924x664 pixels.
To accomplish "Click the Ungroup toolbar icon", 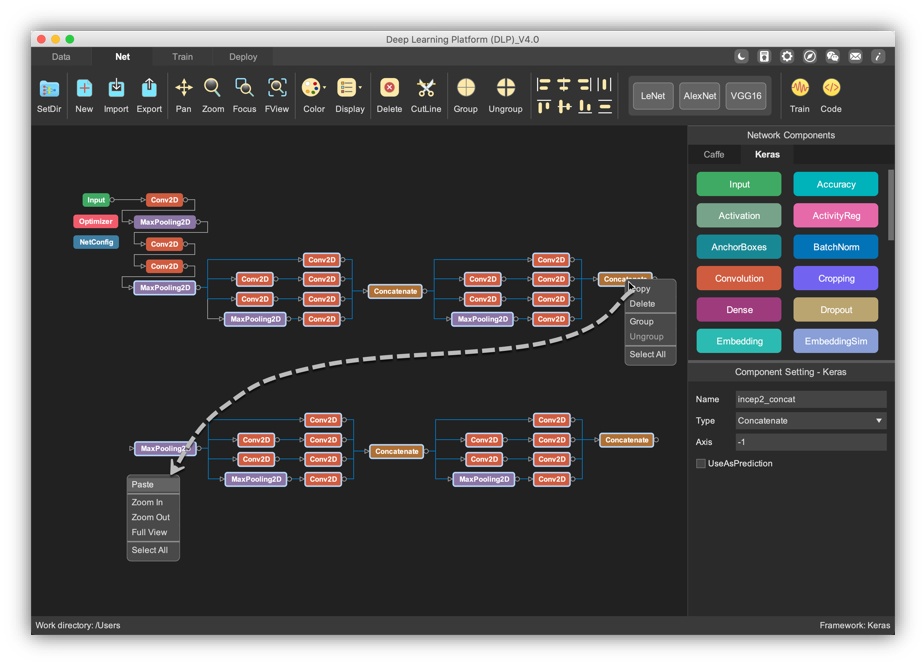I will click(x=505, y=89).
